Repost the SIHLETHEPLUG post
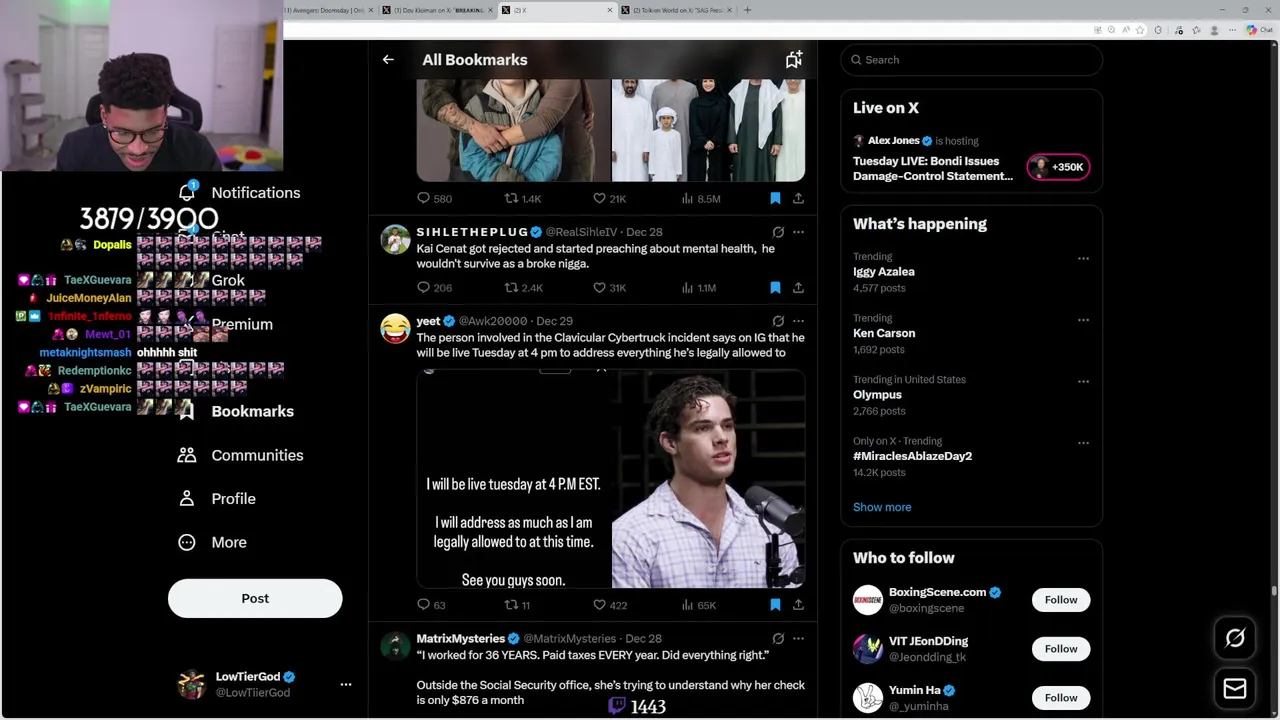 (511, 288)
